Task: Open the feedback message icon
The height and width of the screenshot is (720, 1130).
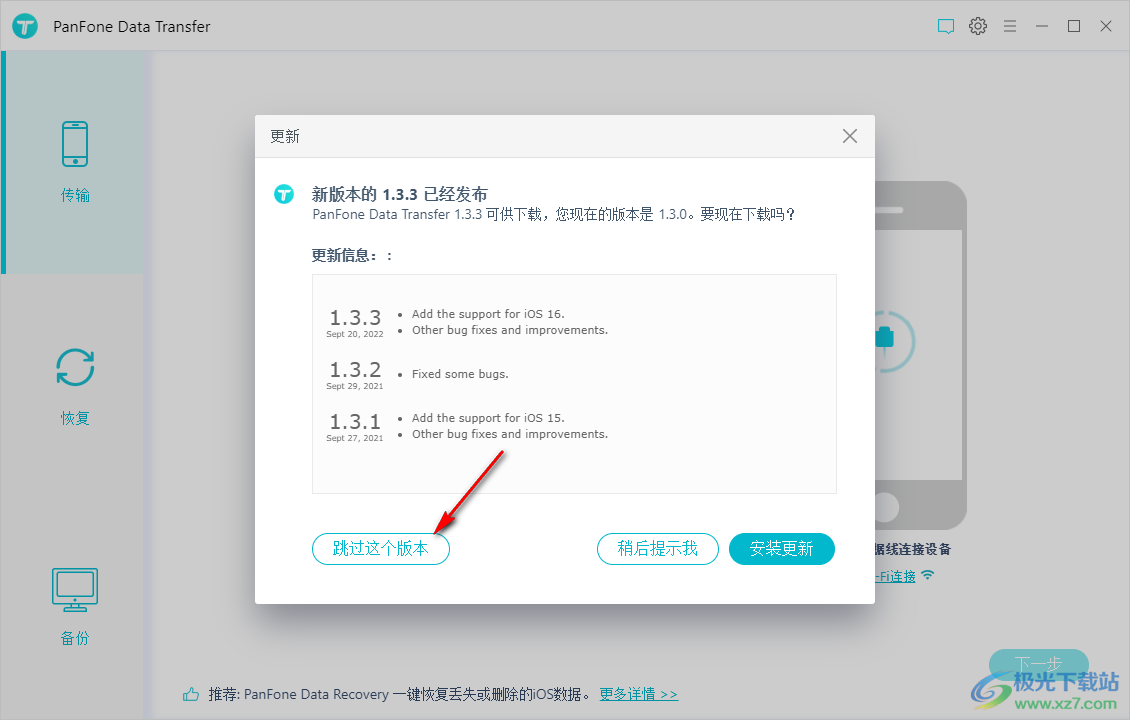Action: pyautogui.click(x=946, y=27)
